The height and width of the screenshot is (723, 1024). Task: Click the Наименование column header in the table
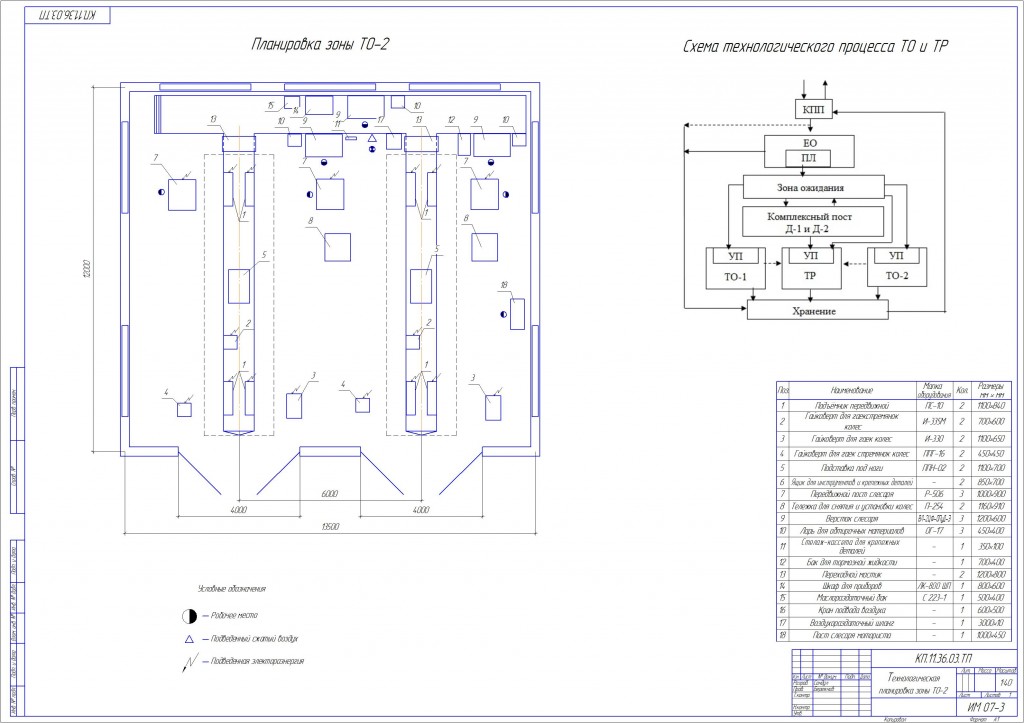(x=852, y=391)
